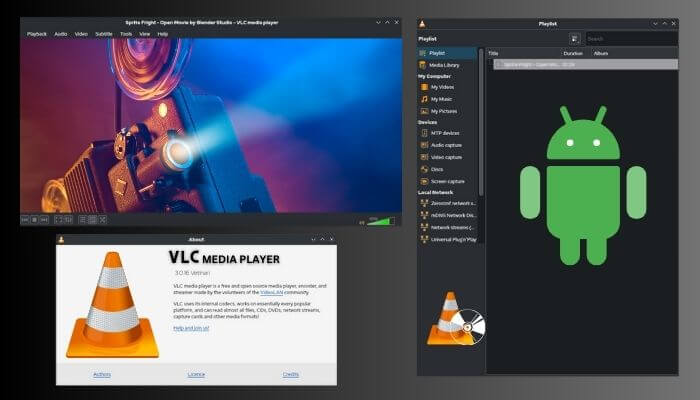Click the playlist Search field
The width and height of the screenshot is (700, 400).
[x=630, y=38]
